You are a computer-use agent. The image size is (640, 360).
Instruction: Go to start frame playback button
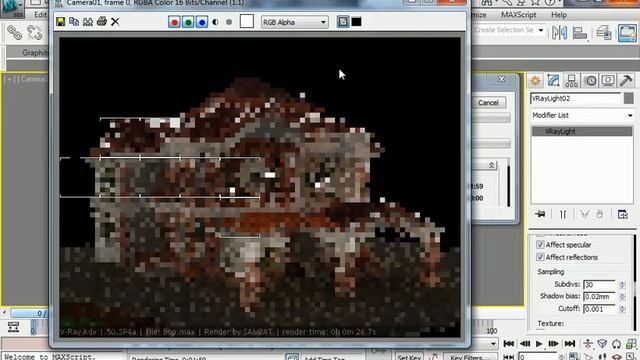[x=509, y=344]
